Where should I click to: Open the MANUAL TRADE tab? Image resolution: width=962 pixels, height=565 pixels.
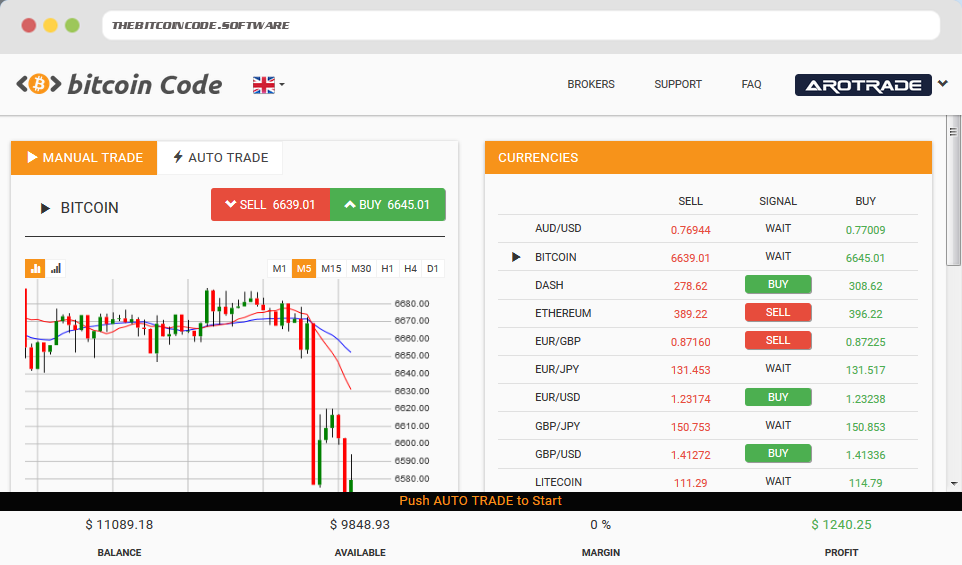pos(84,158)
